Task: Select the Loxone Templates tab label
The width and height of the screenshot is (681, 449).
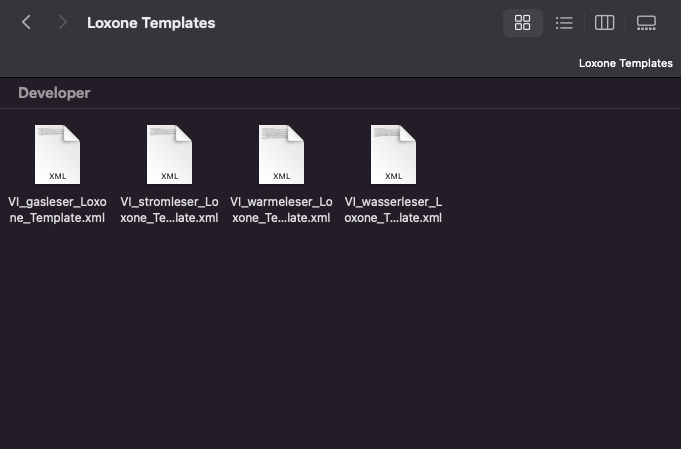Action: pyautogui.click(x=625, y=63)
